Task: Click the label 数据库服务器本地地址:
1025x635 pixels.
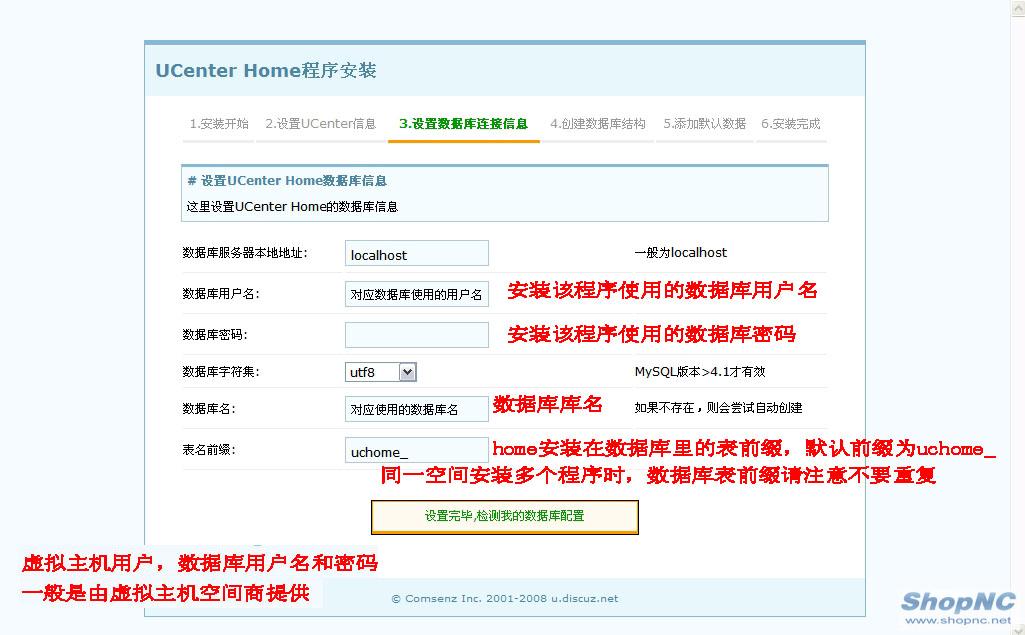Action: click(x=245, y=252)
